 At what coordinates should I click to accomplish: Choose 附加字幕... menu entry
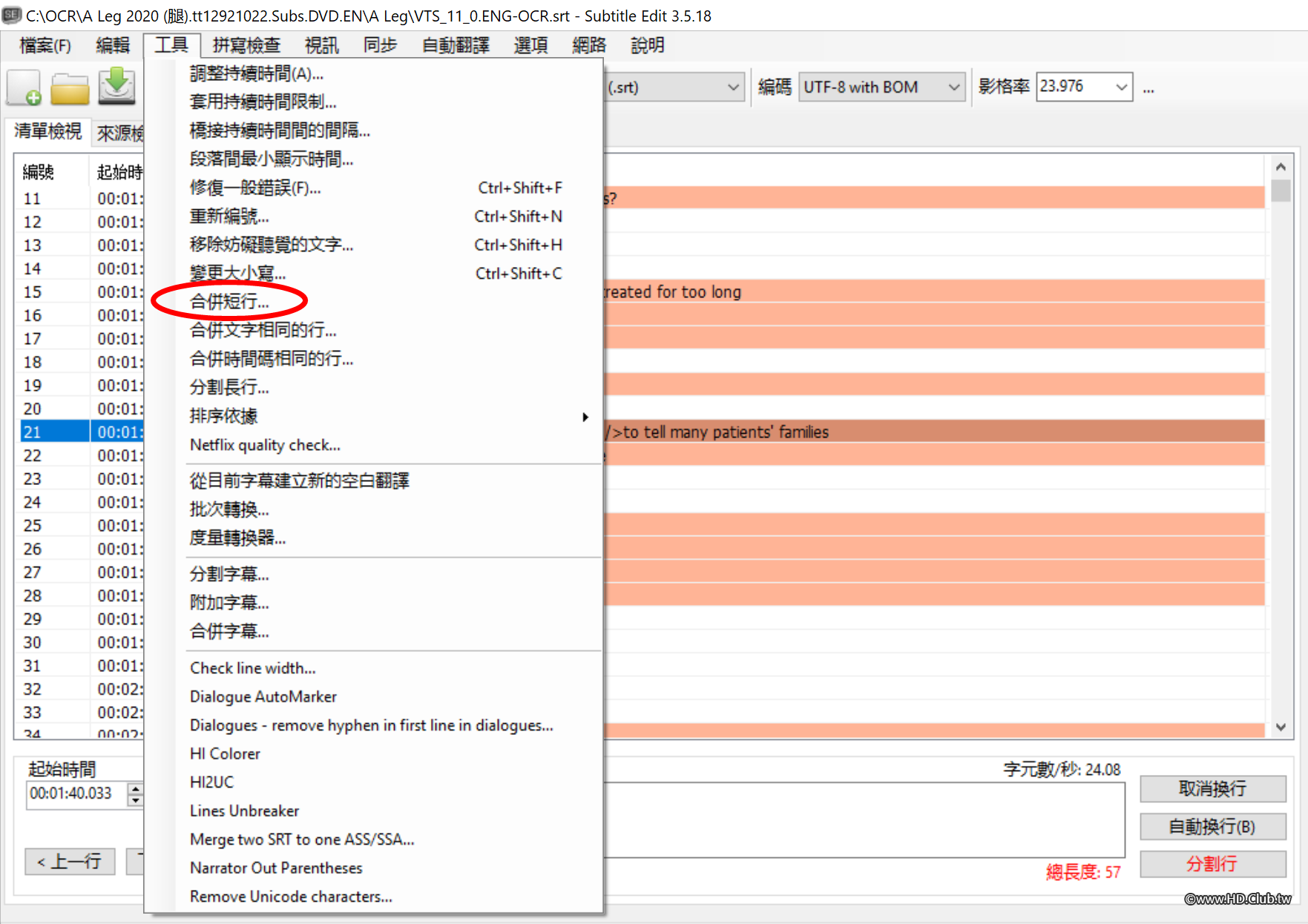coord(375,602)
